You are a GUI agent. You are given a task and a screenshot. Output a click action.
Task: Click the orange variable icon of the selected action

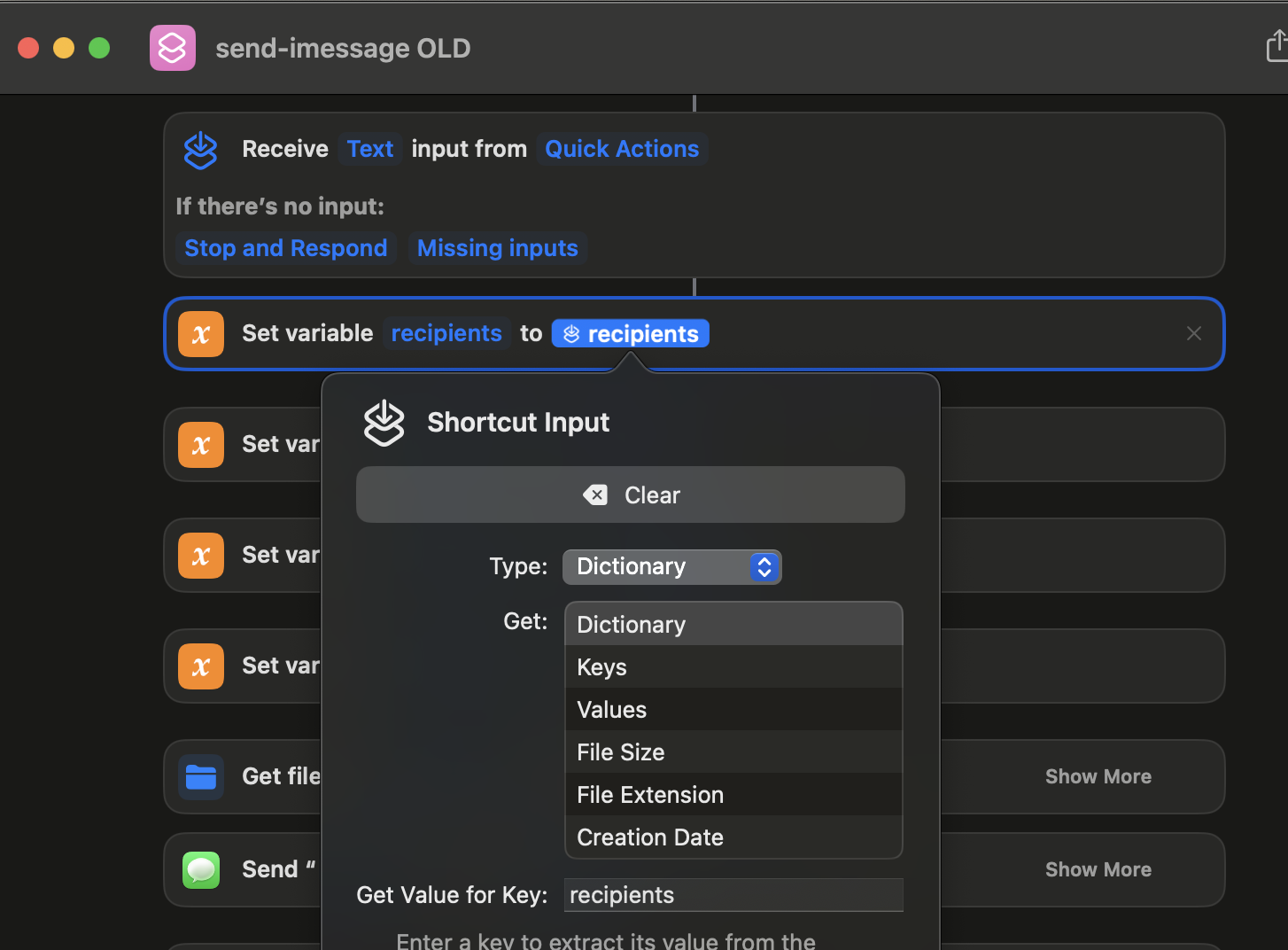tap(201, 334)
